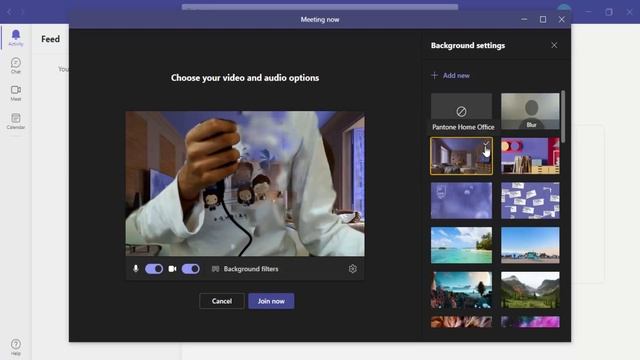
Task: Open Chat in the left sidebar
Action: click(x=16, y=65)
